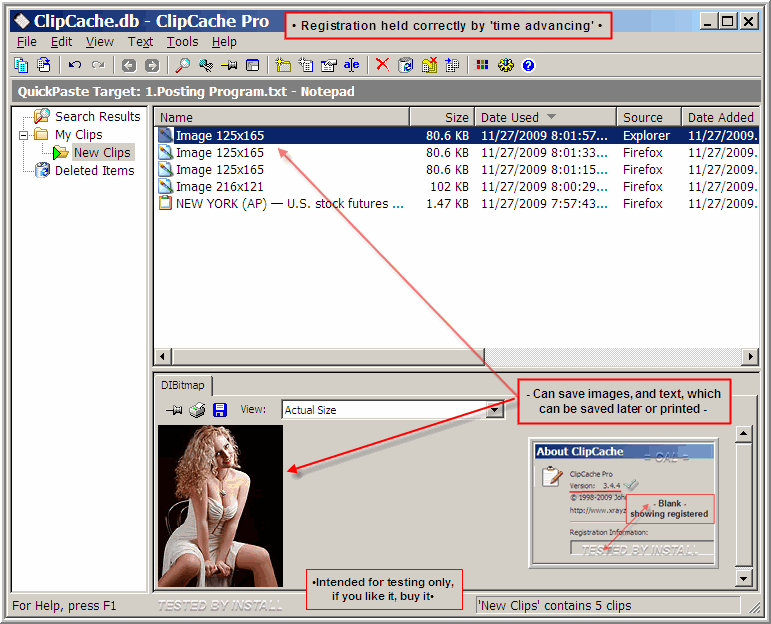The height and width of the screenshot is (624, 771).
Task: Click the folder with red X icon
Action: 429,65
